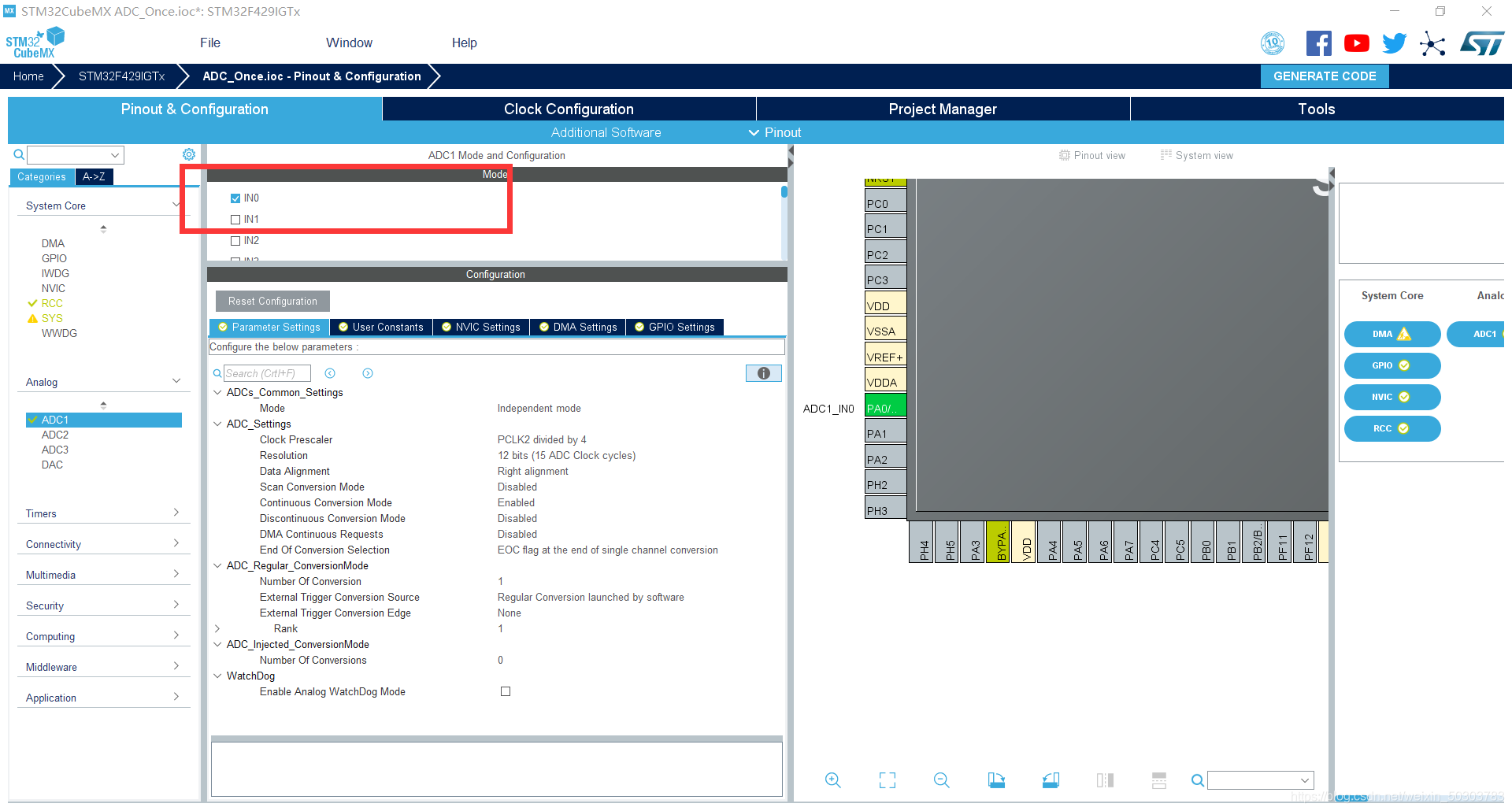The height and width of the screenshot is (811, 1512).
Task: Switch to Pinout view
Action: [x=1092, y=155]
